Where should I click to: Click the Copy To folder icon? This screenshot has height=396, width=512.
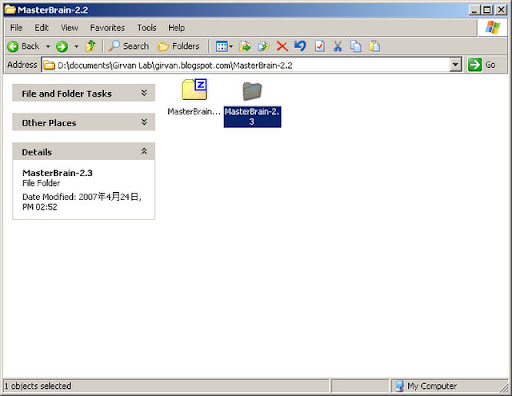click(x=264, y=46)
